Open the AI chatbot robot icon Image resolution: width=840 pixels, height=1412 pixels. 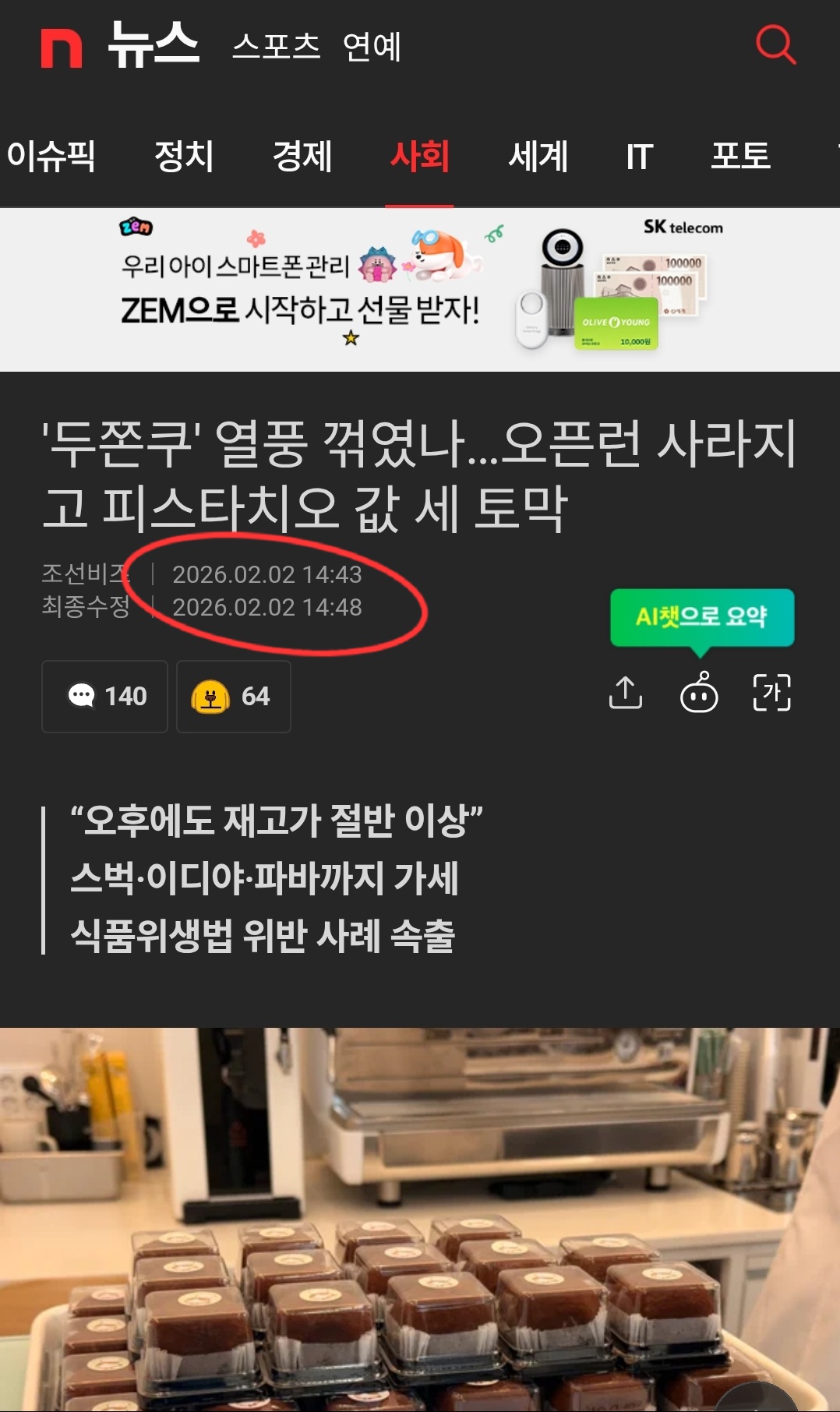coord(699,692)
